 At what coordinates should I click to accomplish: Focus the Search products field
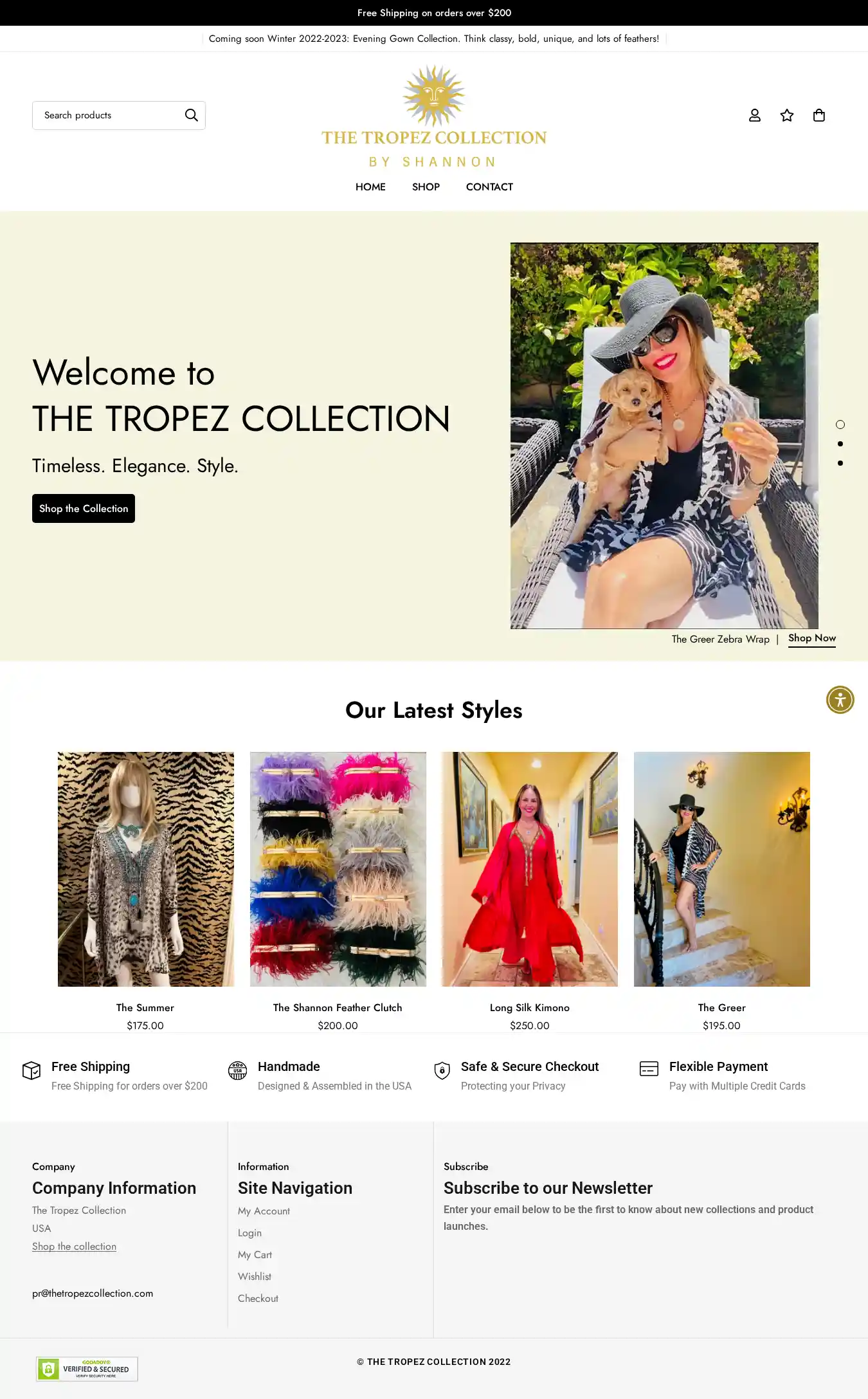point(109,115)
